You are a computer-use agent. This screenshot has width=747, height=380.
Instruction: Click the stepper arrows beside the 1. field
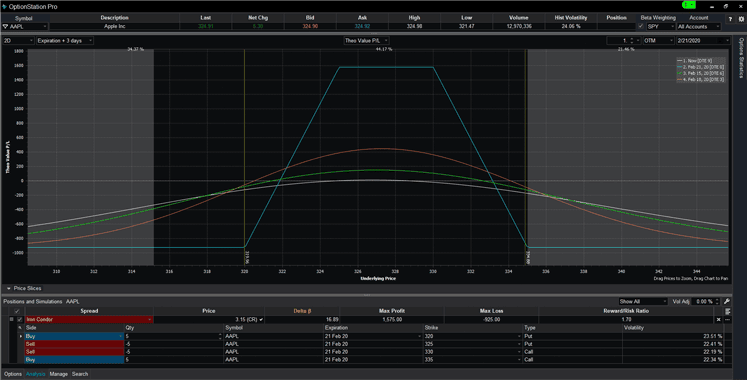pyautogui.click(x=632, y=41)
